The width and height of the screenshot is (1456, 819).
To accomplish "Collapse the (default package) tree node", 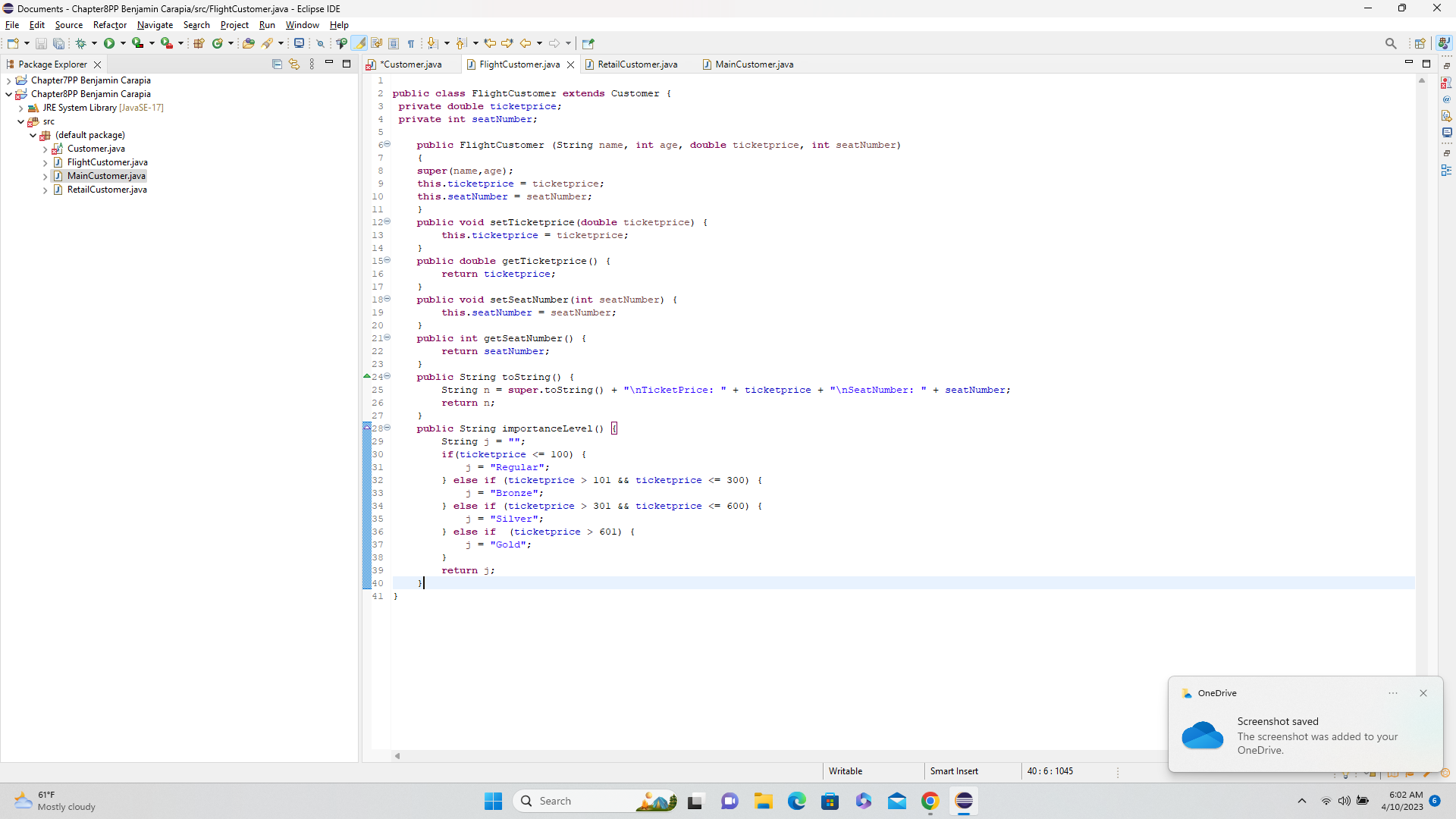I will click(33, 135).
